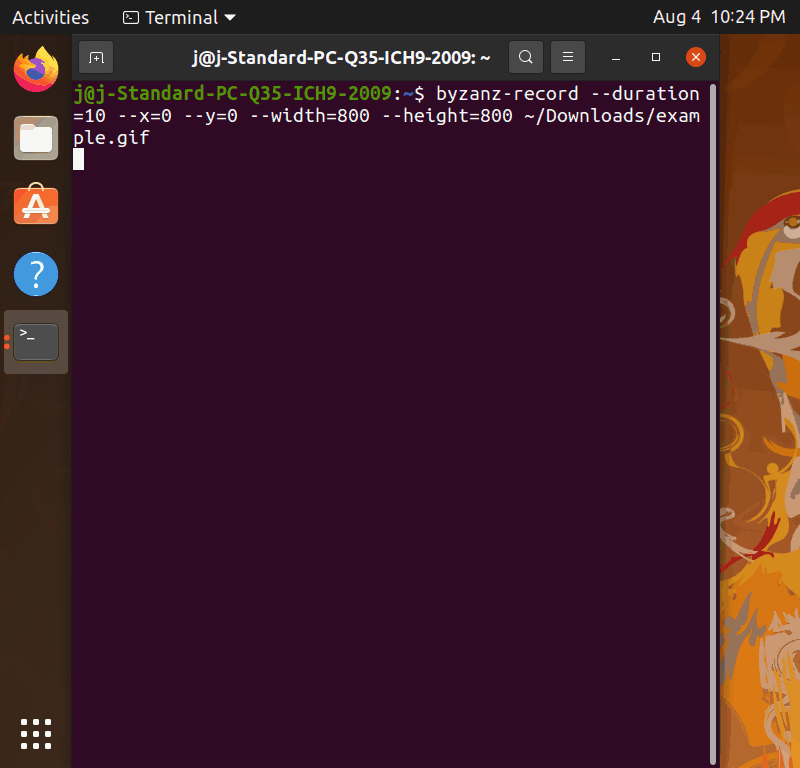800x768 pixels.
Task: Open the terminal search
Action: [526, 57]
